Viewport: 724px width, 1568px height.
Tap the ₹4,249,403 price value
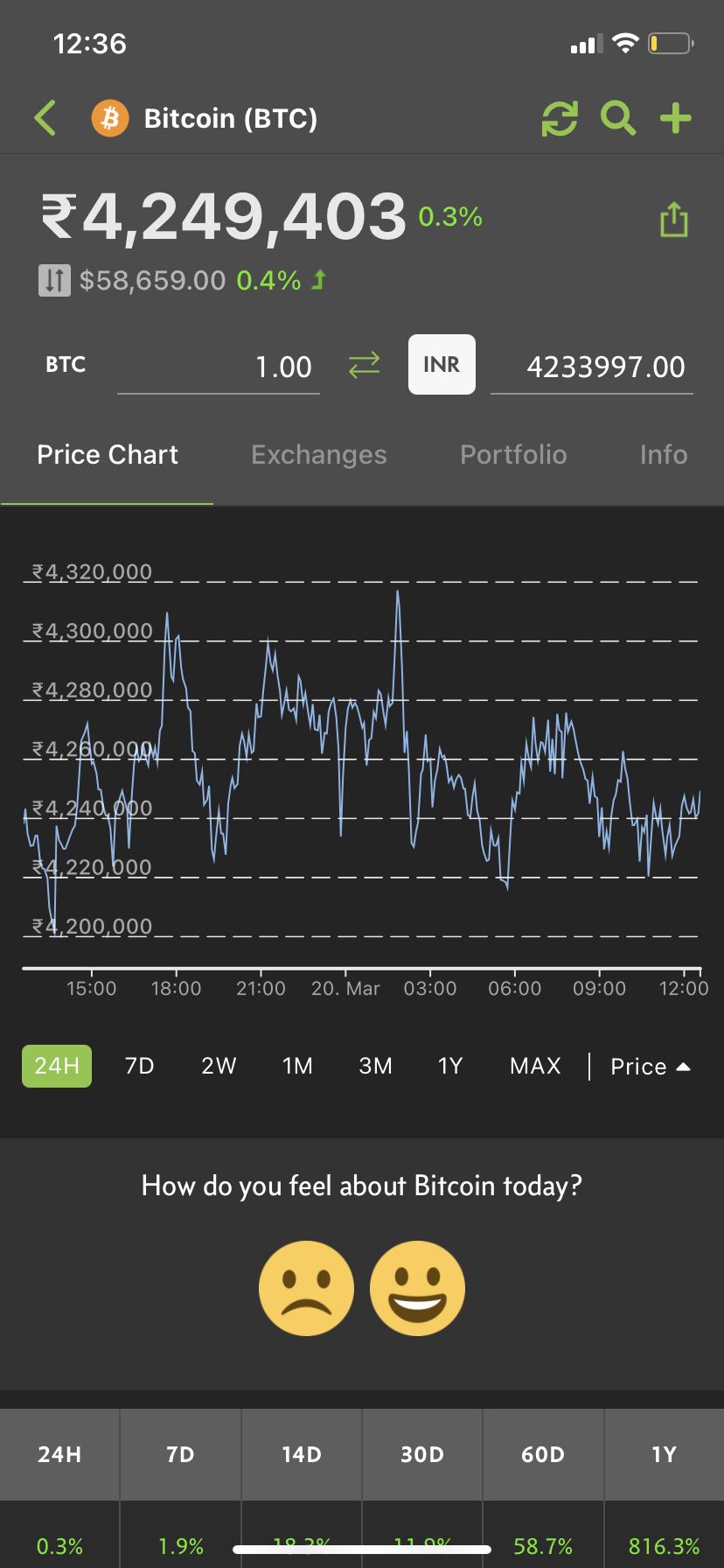coord(224,216)
